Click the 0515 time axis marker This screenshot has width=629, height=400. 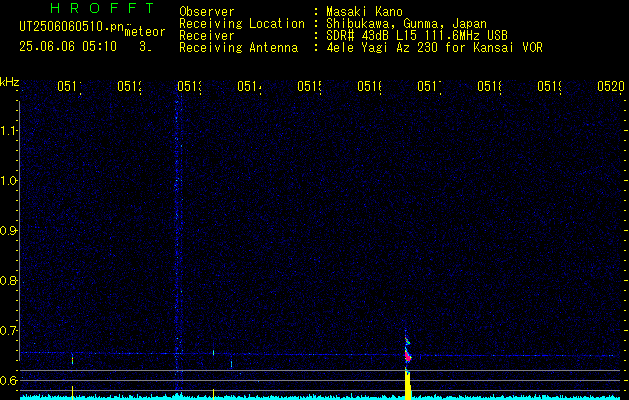point(309,87)
